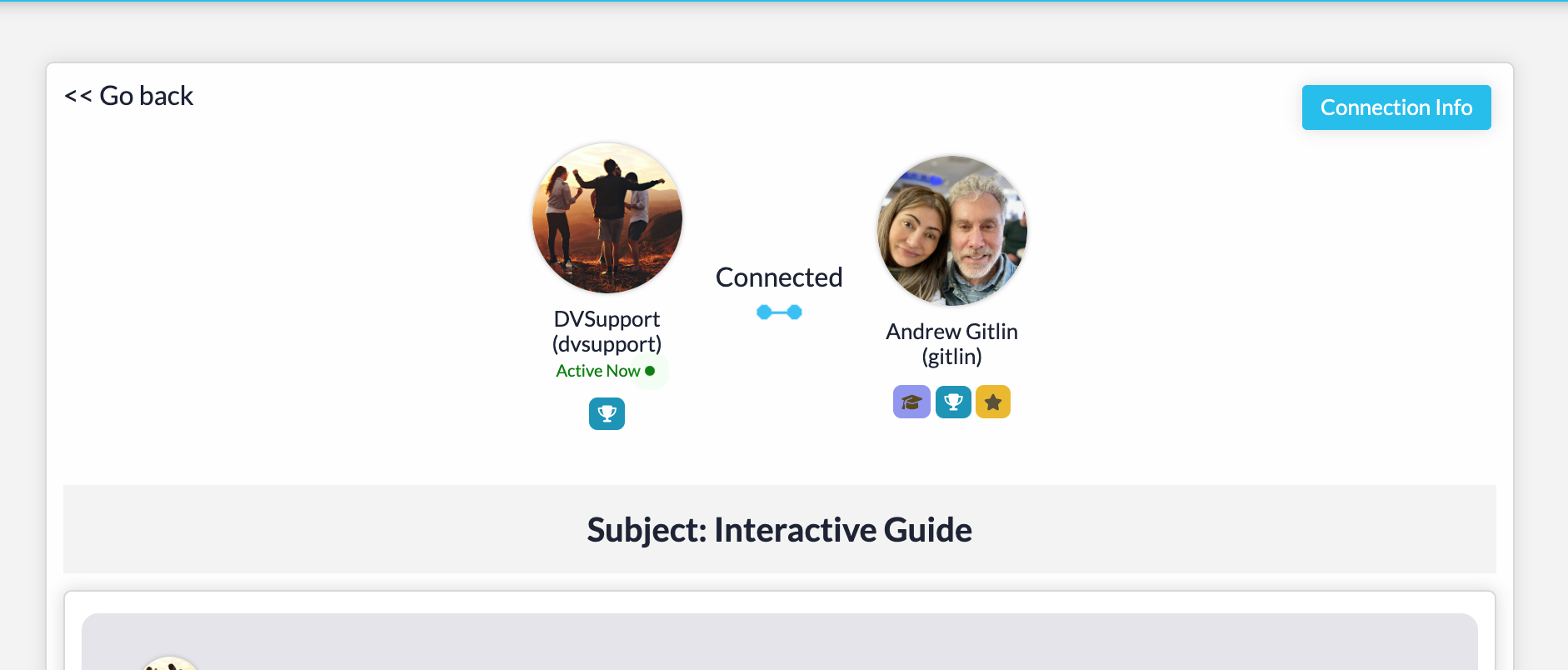This screenshot has height=670, width=1568.
Task: Click Andrew Gitlin's yellow star badge
Action: (993, 402)
